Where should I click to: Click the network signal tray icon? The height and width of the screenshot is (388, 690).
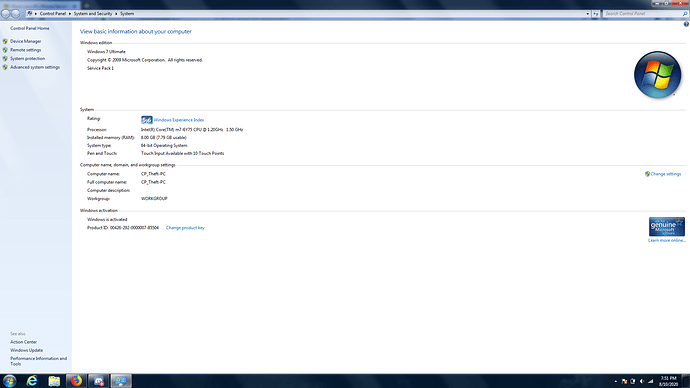click(x=650, y=381)
